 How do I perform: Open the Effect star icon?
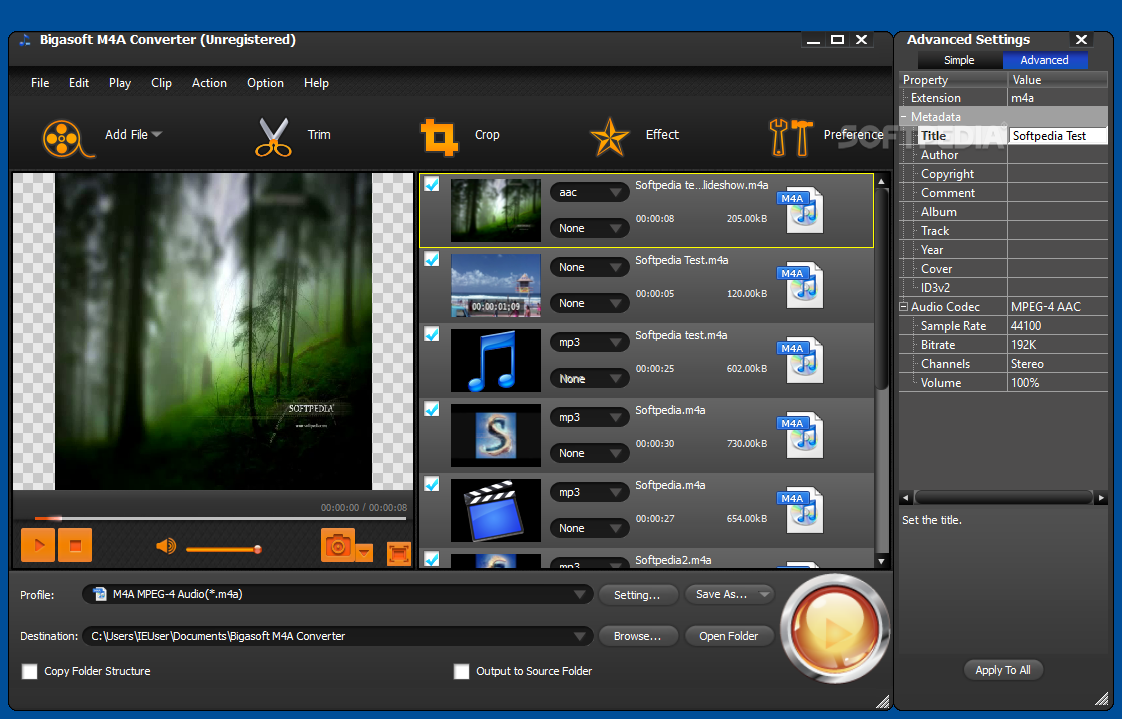(609, 137)
